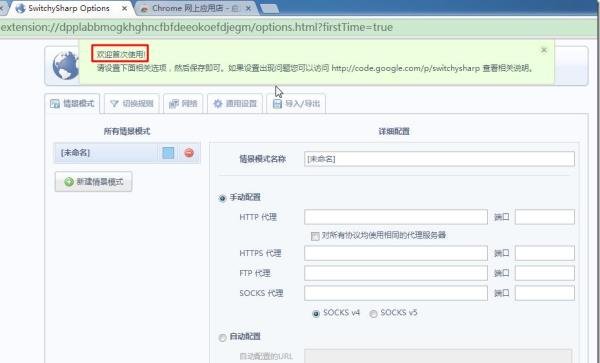The image size is (600, 363).
Task: Select the SwitchySharp Options browser tab
Action: click(69, 8)
